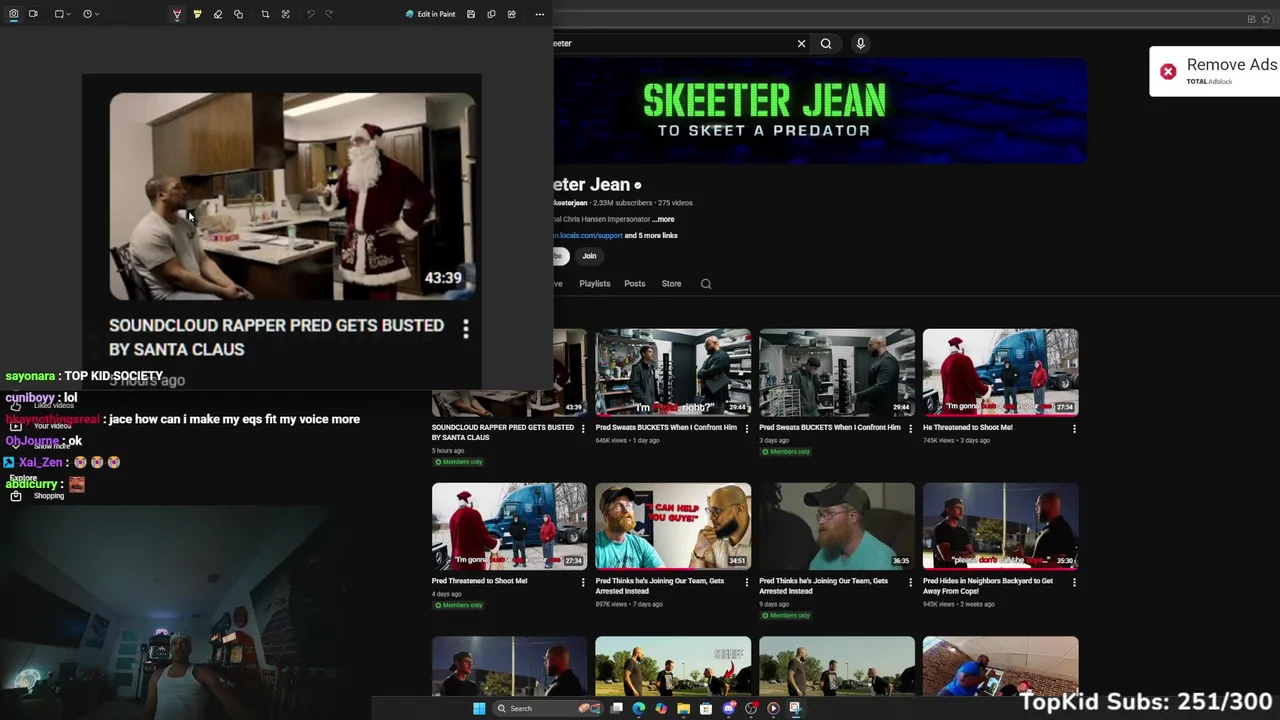Viewport: 1280px width, 720px height.
Task: Click the YouTube search magnifier button
Action: point(826,43)
